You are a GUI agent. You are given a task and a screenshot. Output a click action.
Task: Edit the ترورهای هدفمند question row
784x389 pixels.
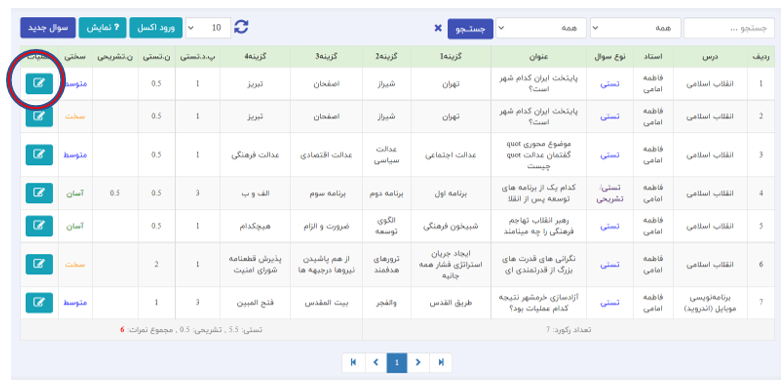[39, 264]
